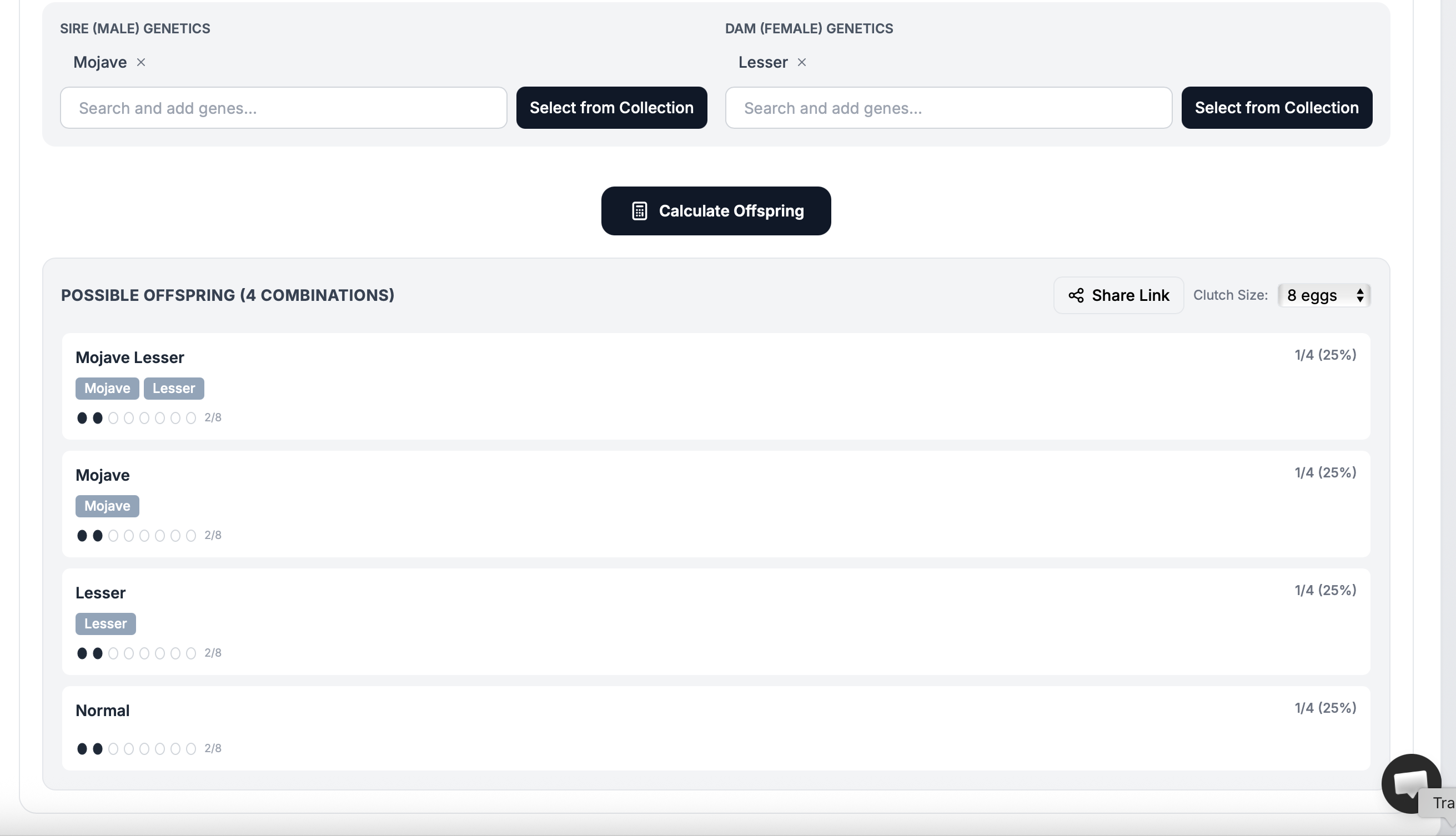Click the Lesser tag on the Lesser offspring row
Screen dimensions: 1456x836
[105, 623]
